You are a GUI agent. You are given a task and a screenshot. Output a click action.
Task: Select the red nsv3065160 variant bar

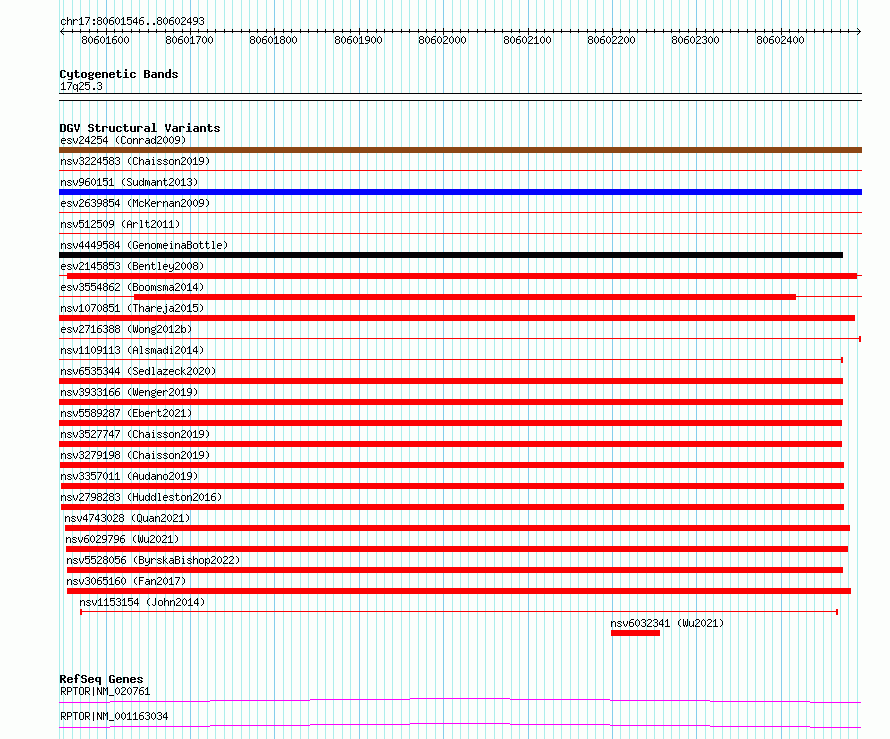[459, 591]
